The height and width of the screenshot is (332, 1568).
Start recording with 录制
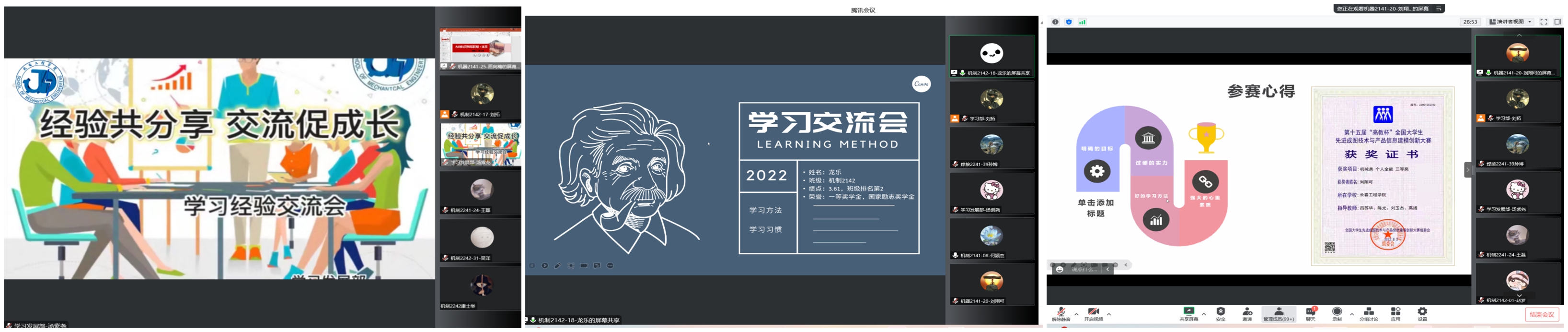pyautogui.click(x=1337, y=315)
